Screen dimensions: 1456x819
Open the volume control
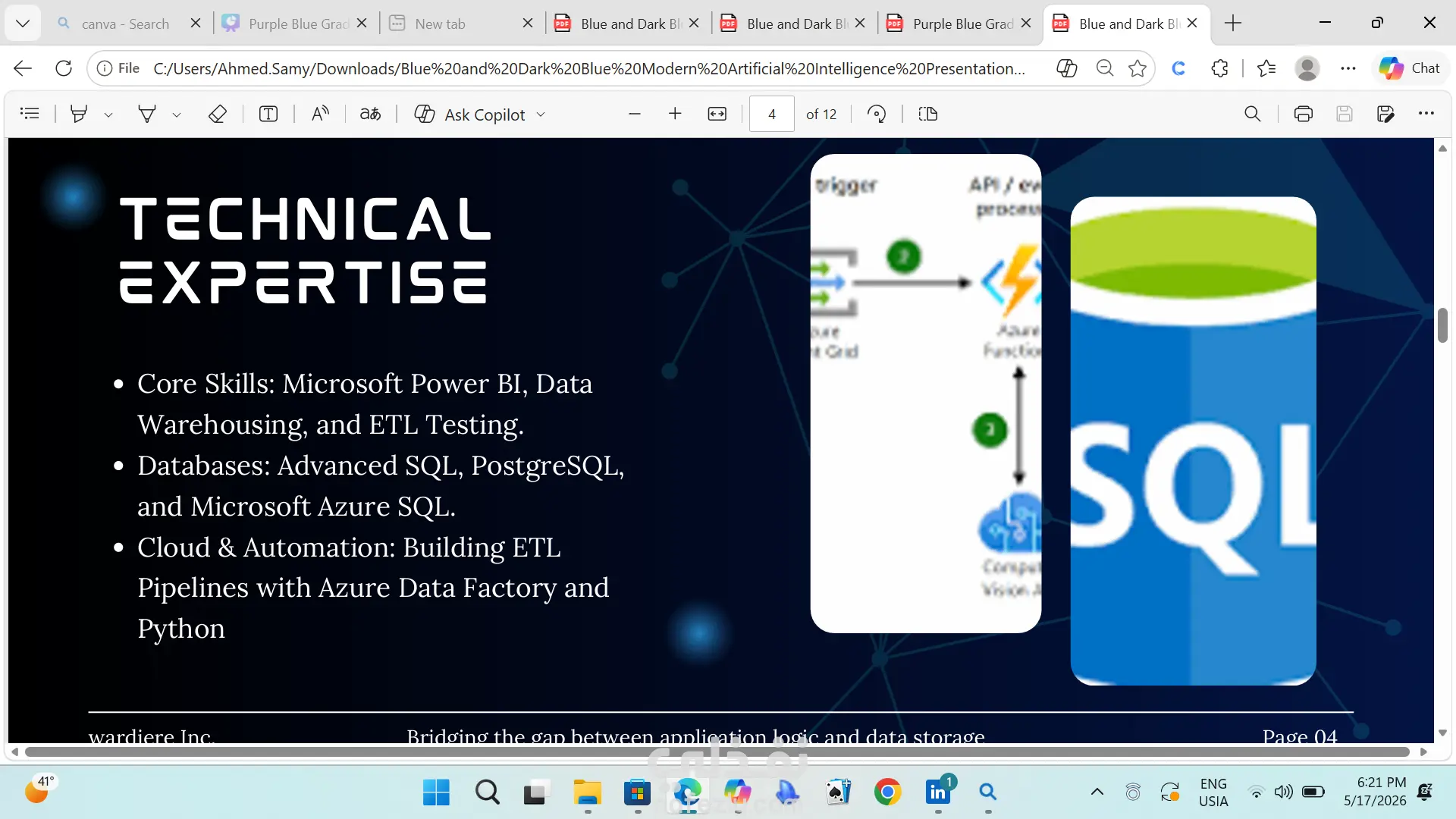click(1283, 792)
